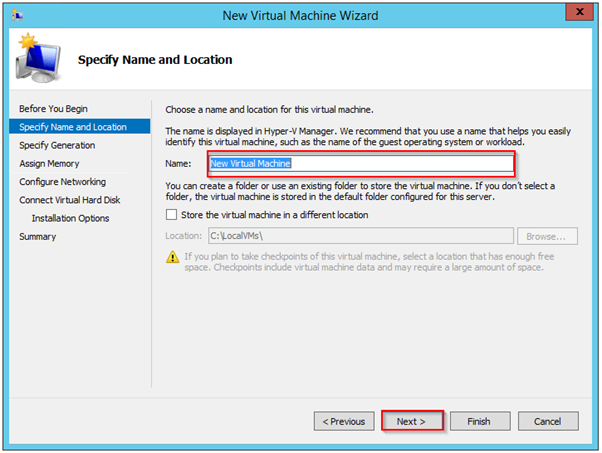Image resolution: width=602 pixels, height=453 pixels.
Task: Go to the Before You Begin step
Action: pos(54,108)
